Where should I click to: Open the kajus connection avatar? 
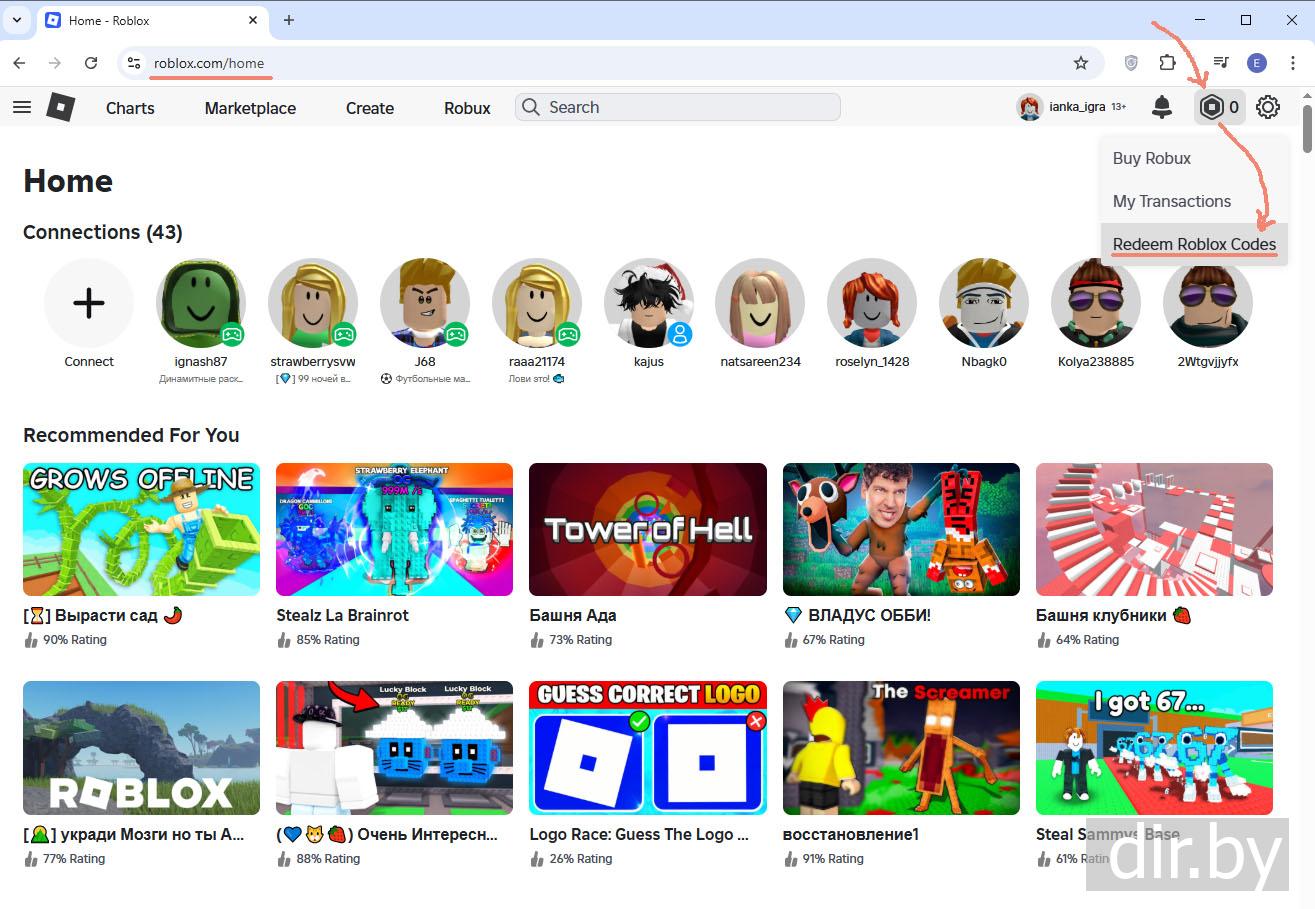point(649,303)
